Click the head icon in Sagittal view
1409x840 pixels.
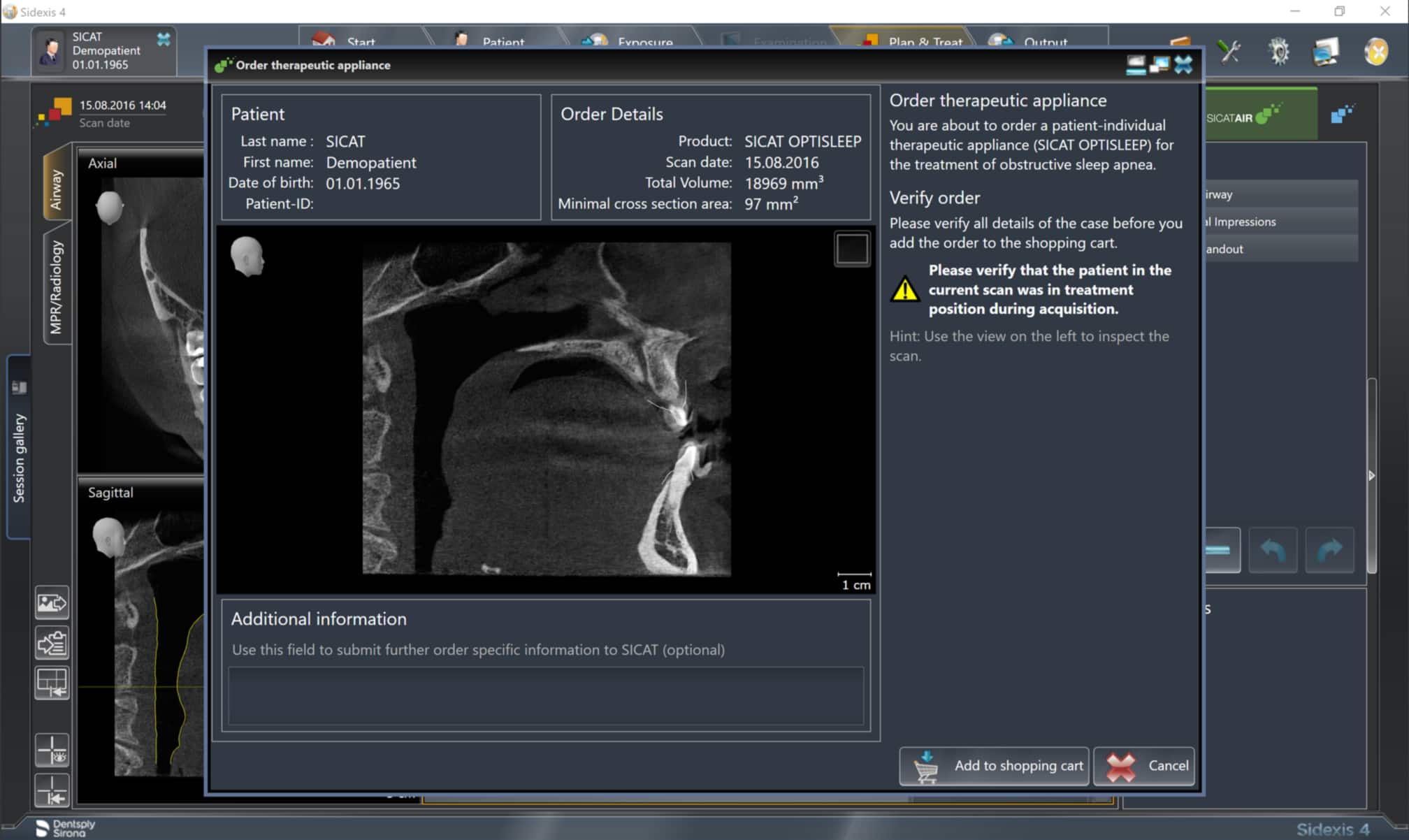click(x=108, y=537)
